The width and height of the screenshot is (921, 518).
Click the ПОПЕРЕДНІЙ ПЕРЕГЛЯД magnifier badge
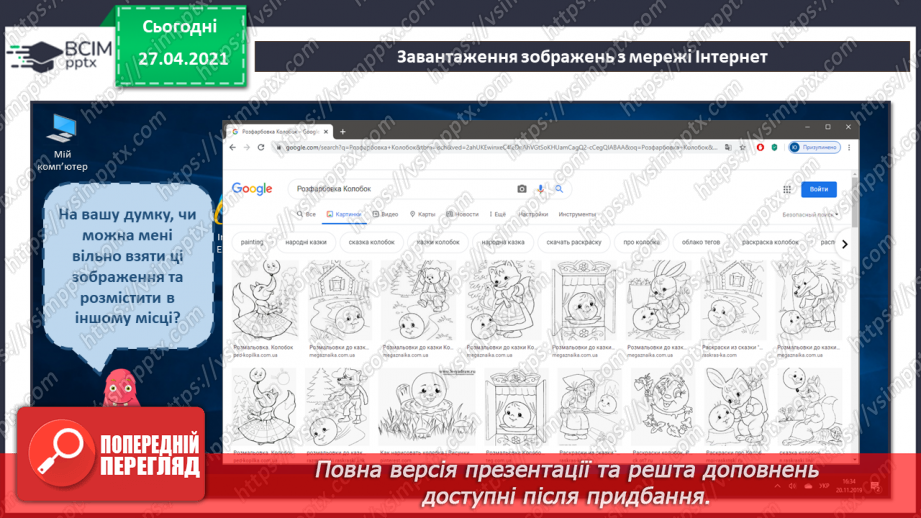[x=110, y=453]
